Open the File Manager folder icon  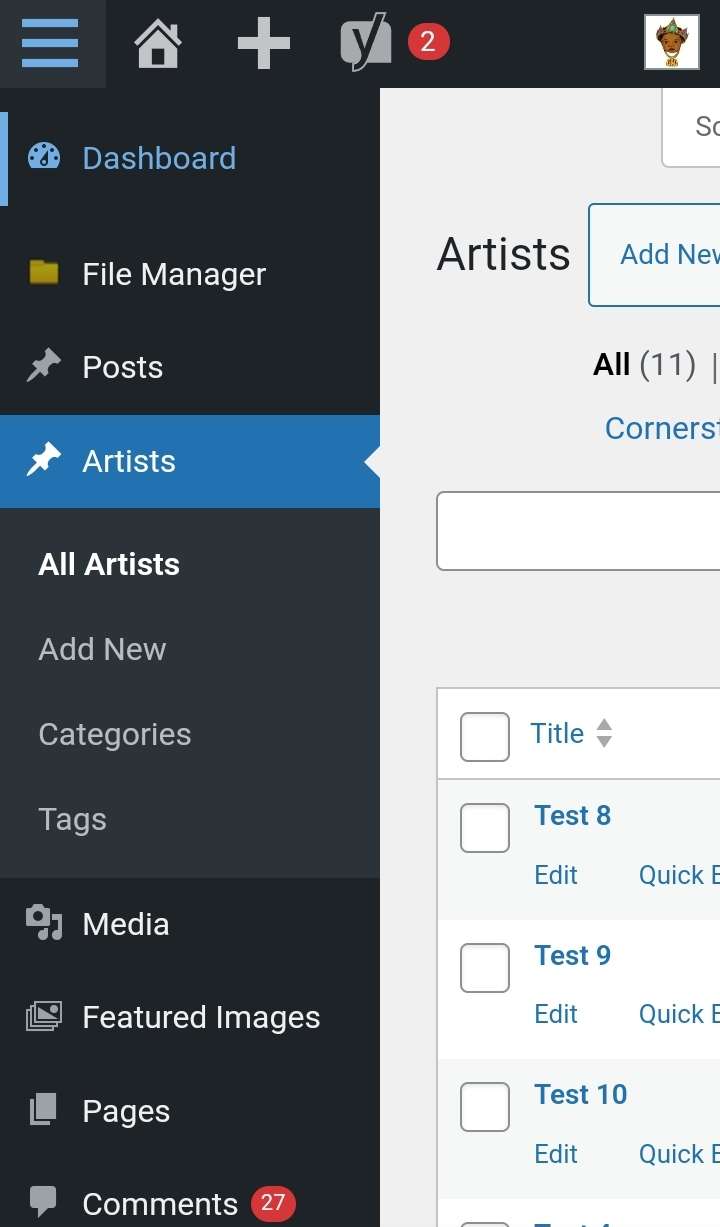click(44, 272)
